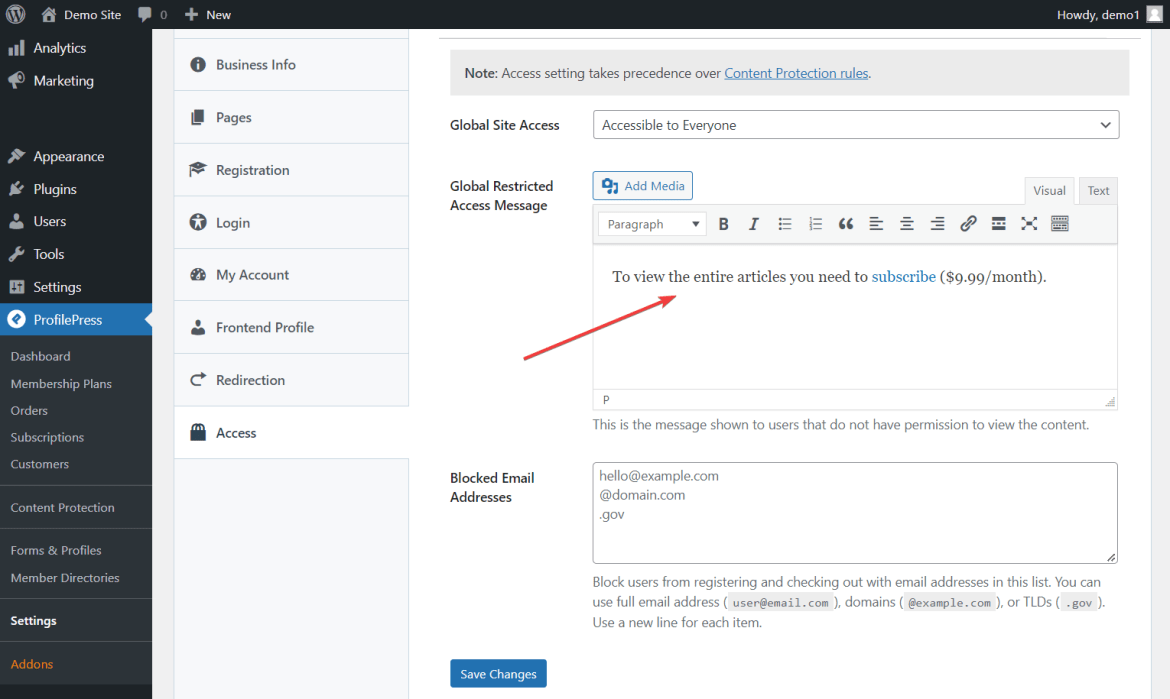Click Blocked Email Addresses textarea
Viewport: 1170px width, 699px height.
pos(855,513)
